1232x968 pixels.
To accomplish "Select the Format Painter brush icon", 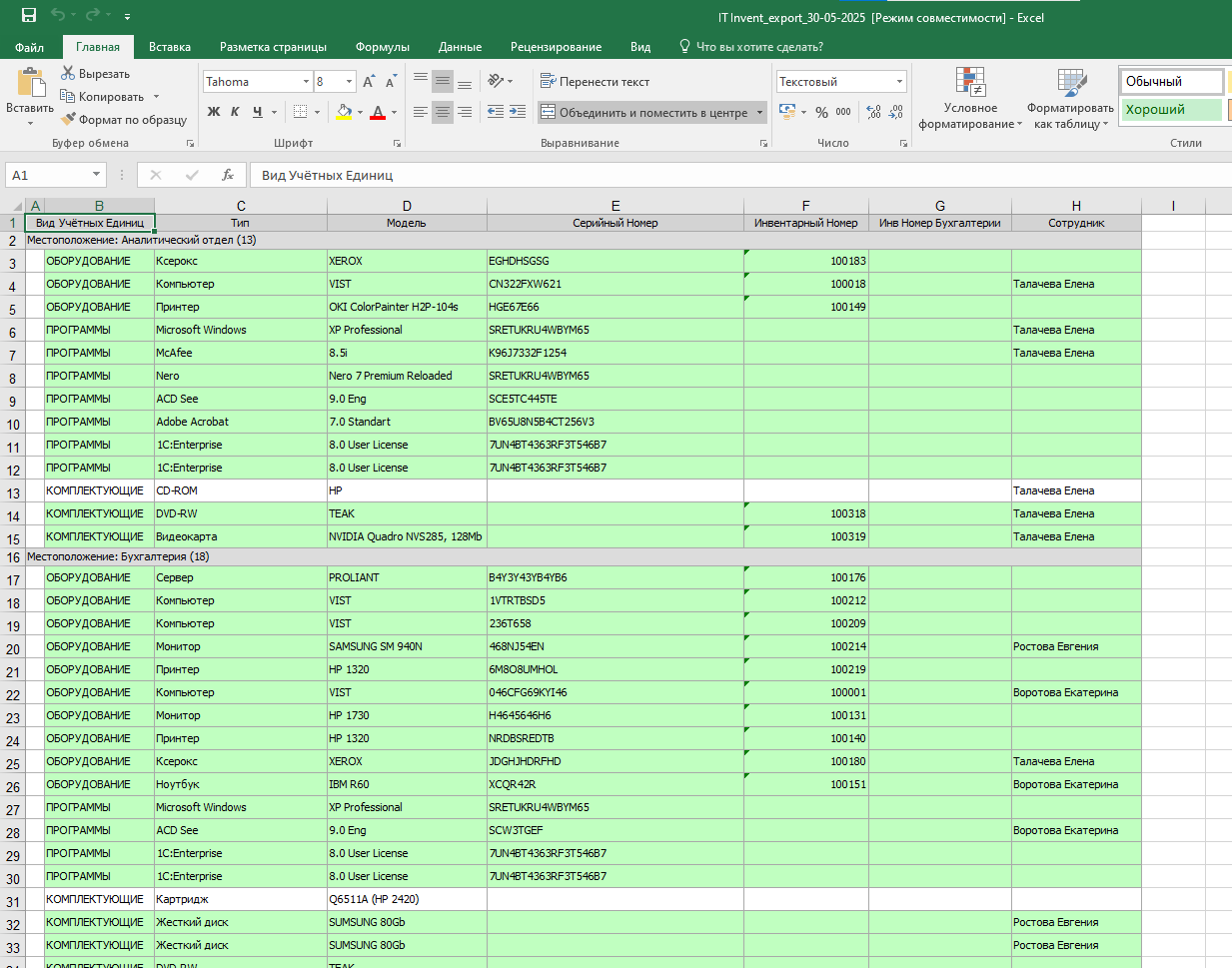I will 68,119.
